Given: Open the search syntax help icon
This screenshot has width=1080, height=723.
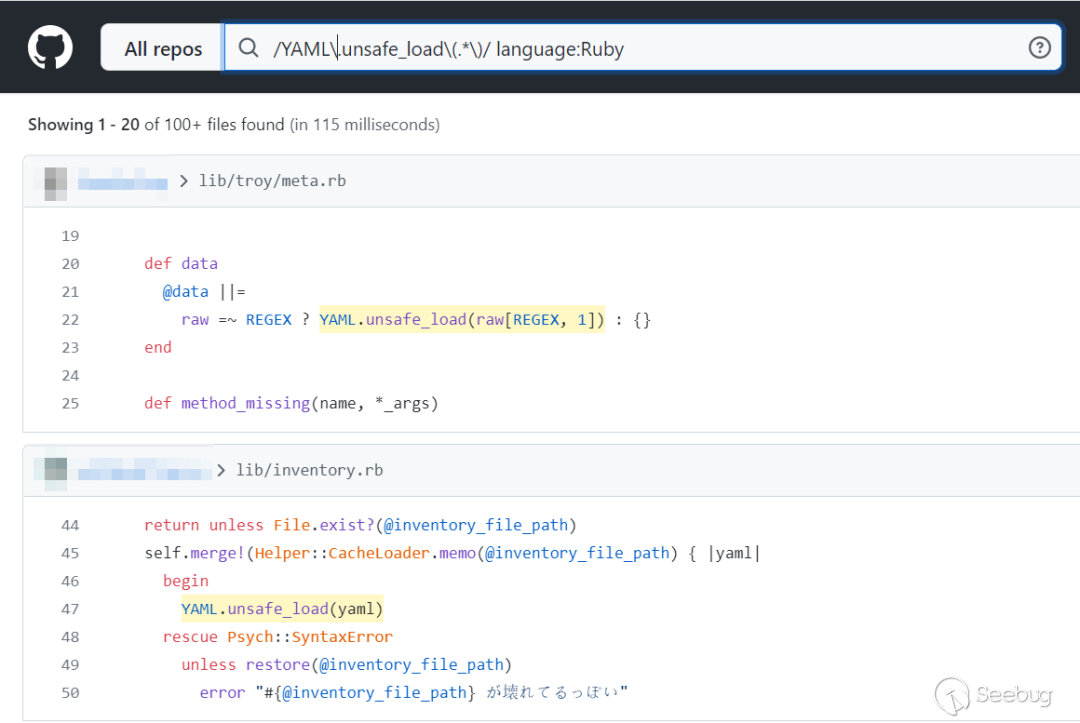Looking at the screenshot, I should click(1040, 48).
